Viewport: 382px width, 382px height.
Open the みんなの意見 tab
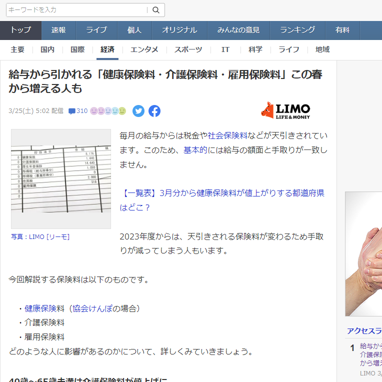click(x=238, y=30)
